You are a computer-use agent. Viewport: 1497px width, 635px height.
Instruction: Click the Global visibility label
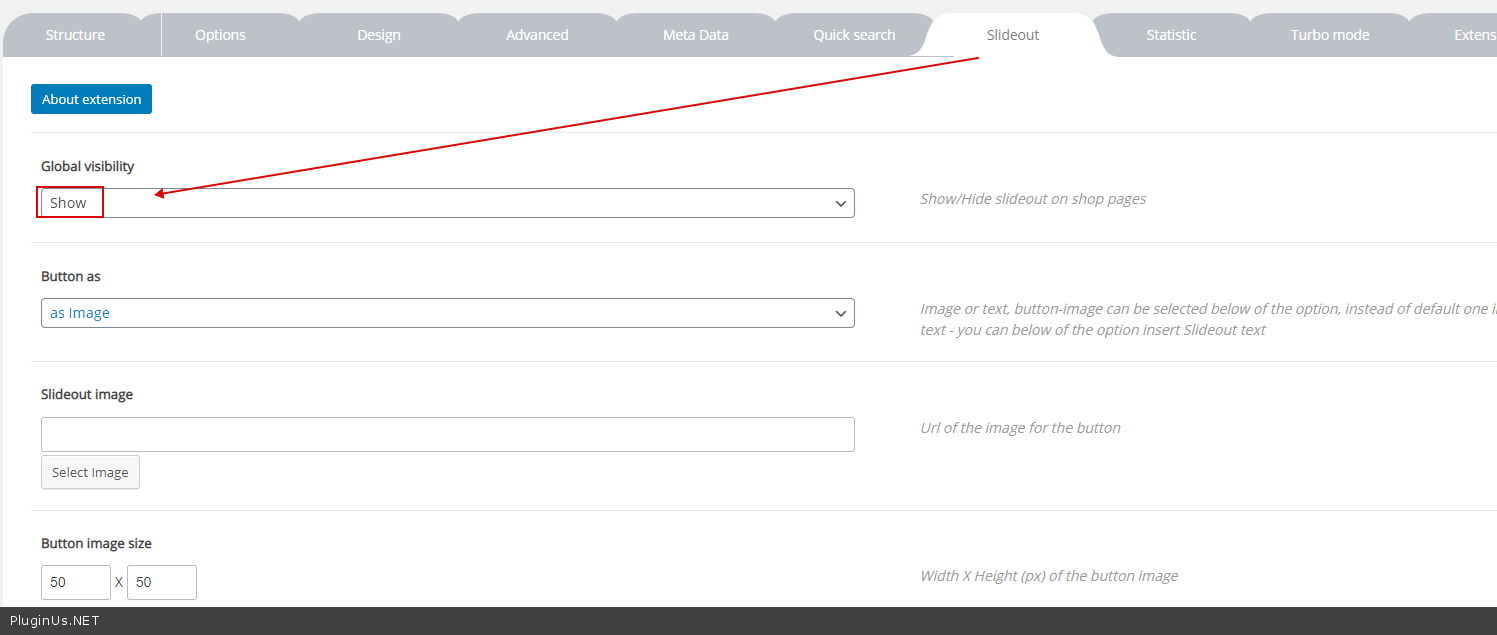[88, 166]
